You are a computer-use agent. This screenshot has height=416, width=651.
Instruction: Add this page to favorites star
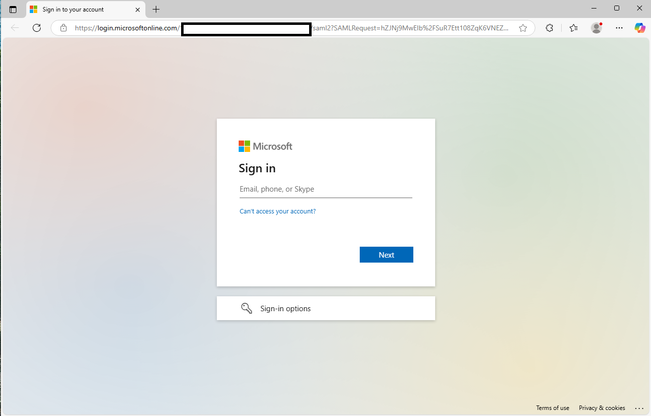(523, 28)
